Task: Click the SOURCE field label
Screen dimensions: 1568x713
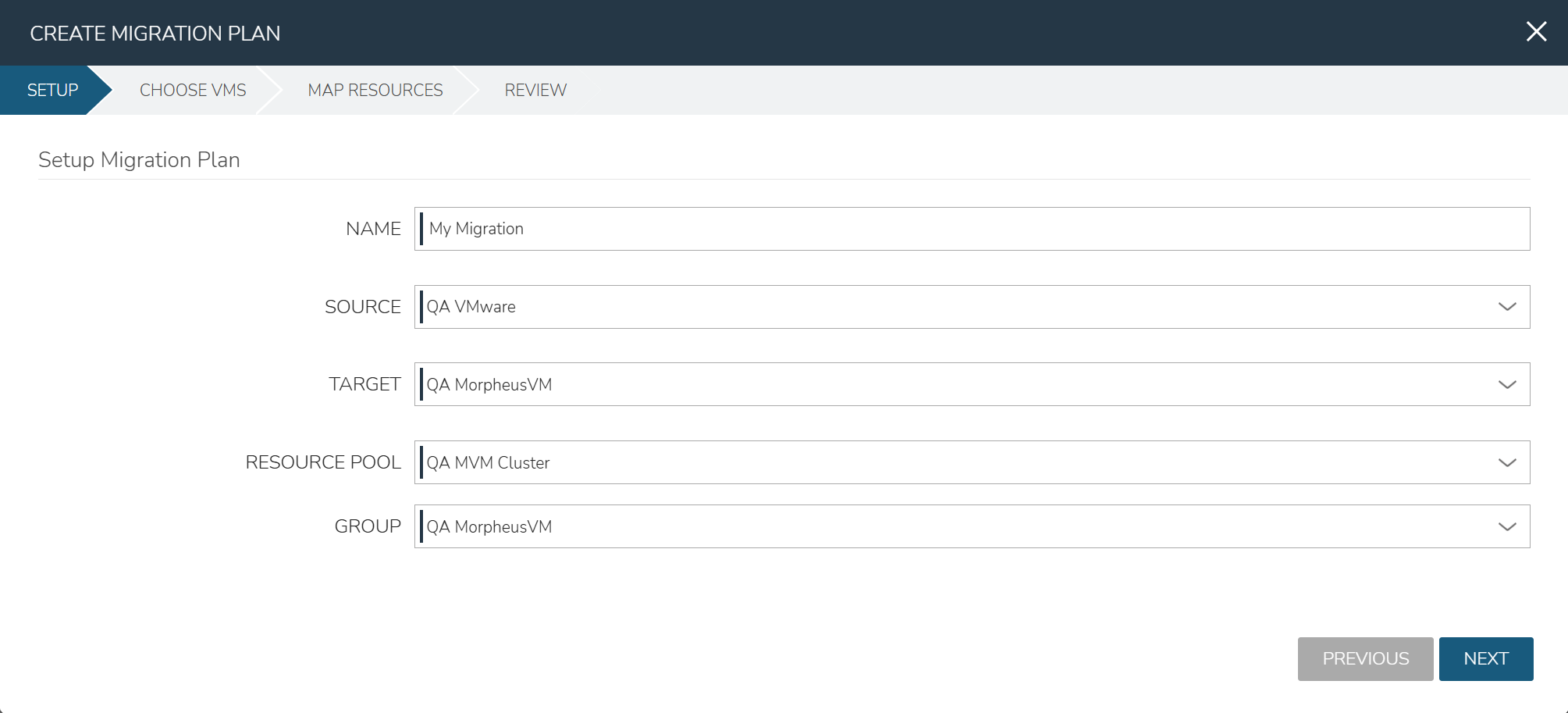Action: [363, 307]
